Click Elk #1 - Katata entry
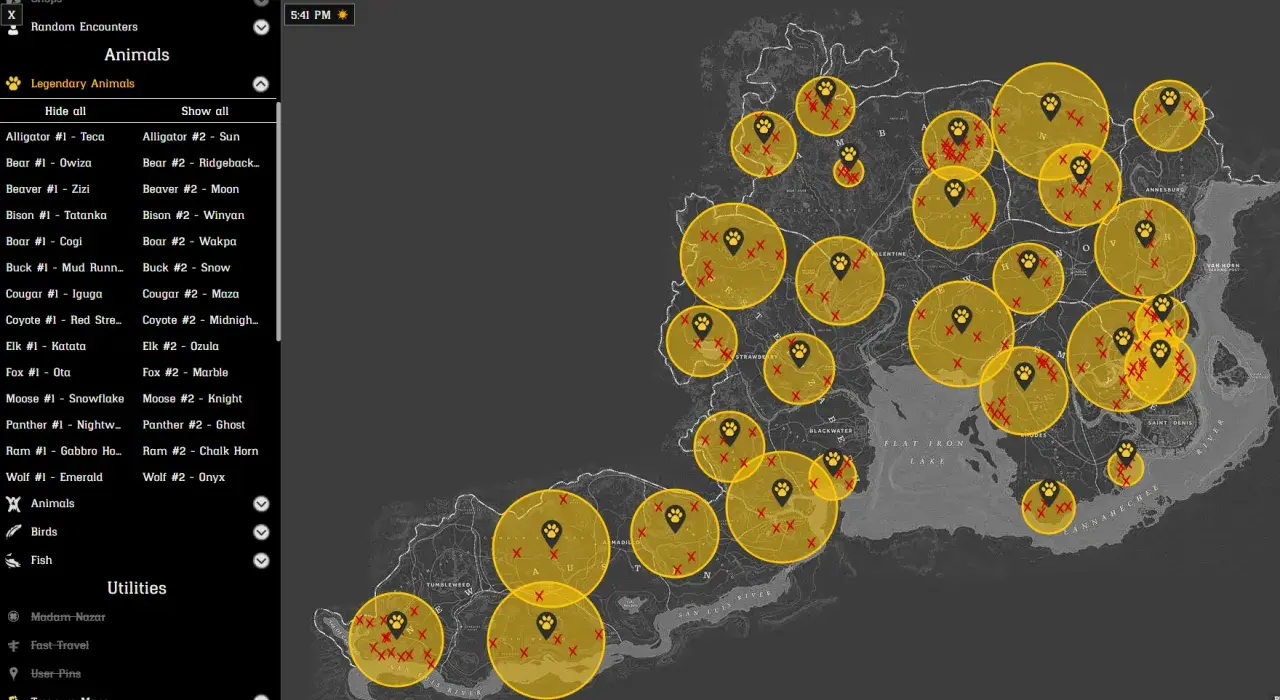 (x=46, y=346)
